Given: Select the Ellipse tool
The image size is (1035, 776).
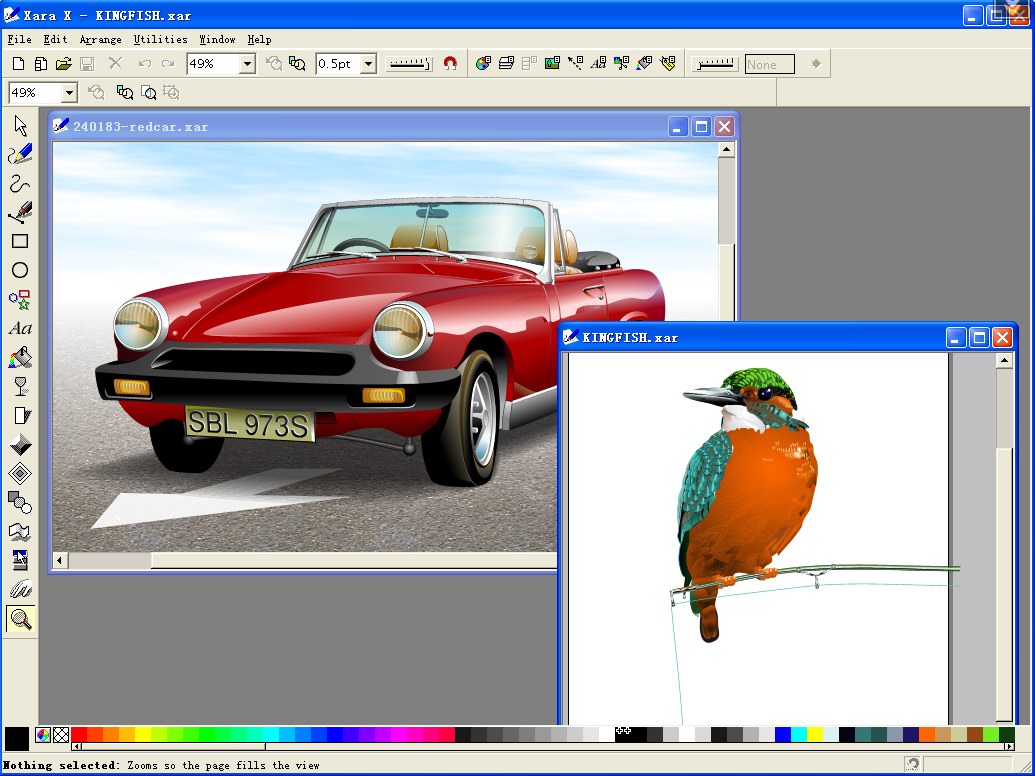Looking at the screenshot, I should [20, 271].
